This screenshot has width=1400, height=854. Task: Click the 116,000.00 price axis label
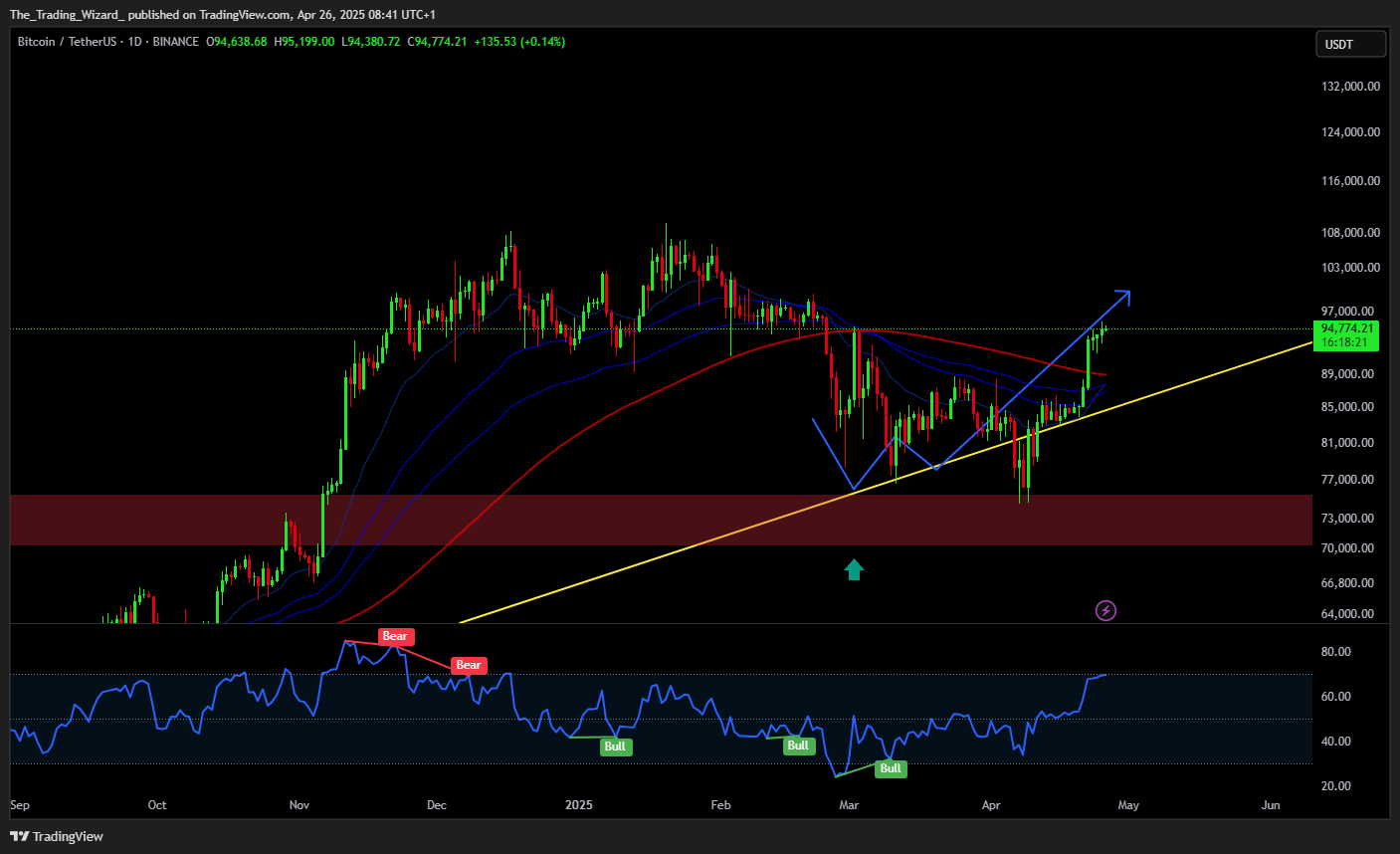click(x=1350, y=181)
